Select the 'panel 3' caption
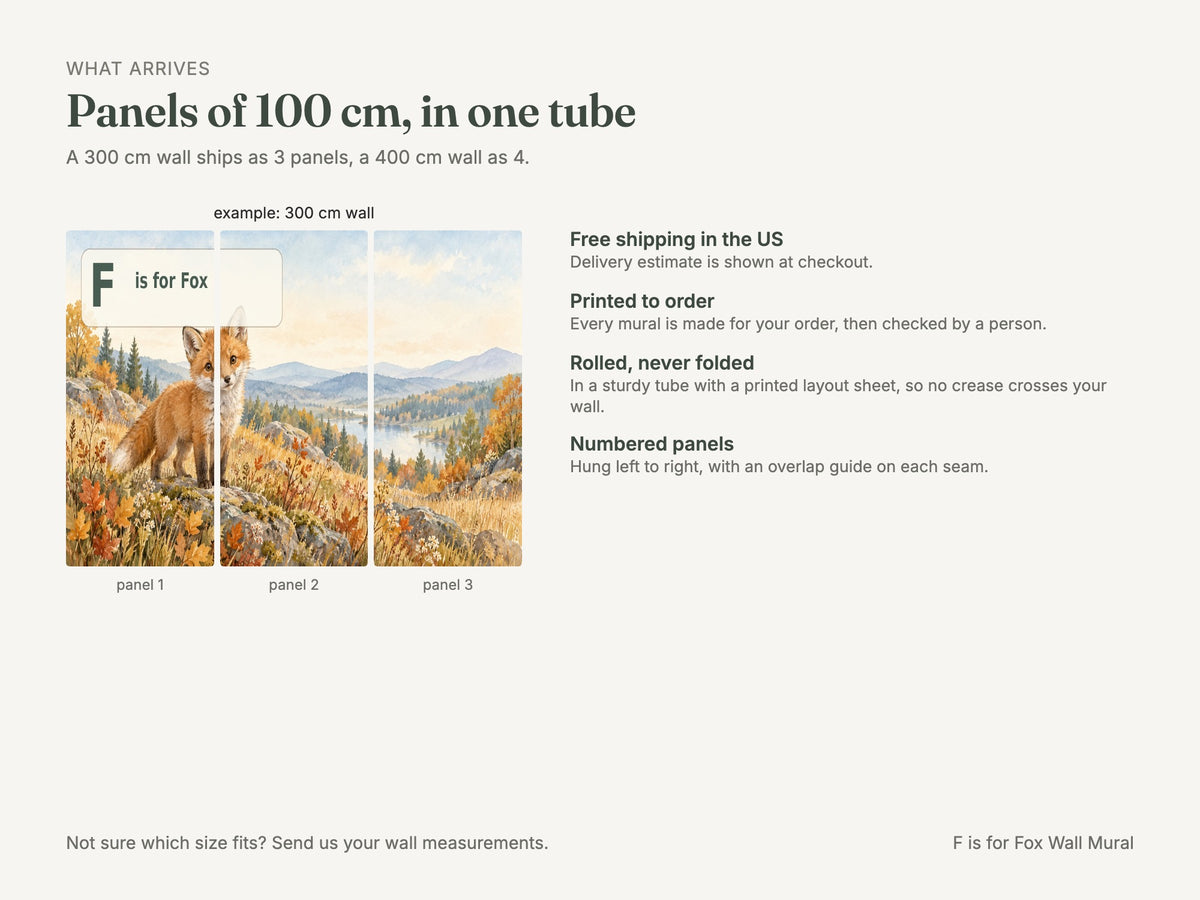This screenshot has width=1200, height=900. tap(448, 585)
